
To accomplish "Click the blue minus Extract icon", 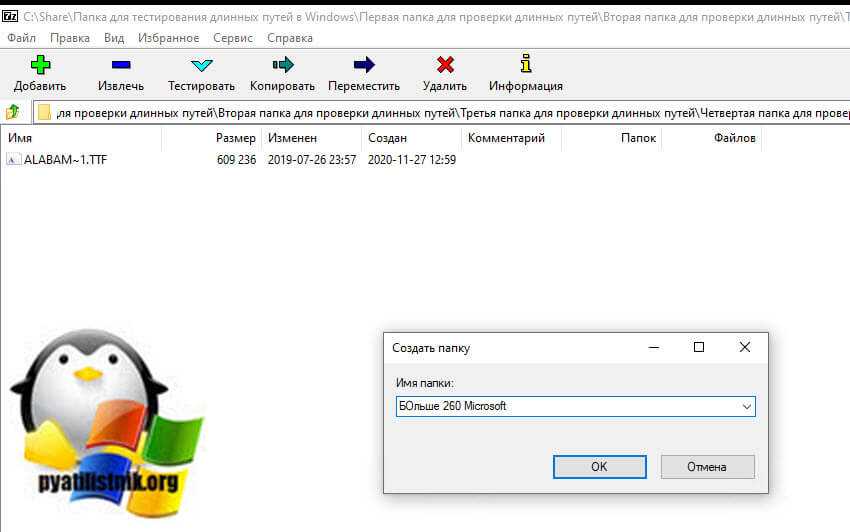I will (x=121, y=65).
